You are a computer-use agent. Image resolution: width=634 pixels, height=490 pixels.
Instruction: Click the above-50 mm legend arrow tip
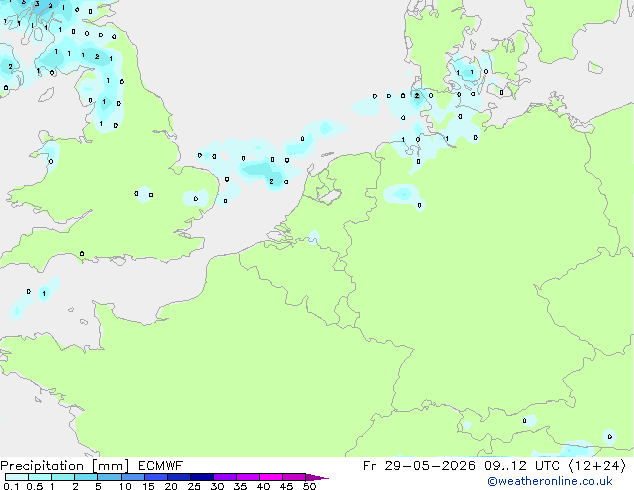pyautogui.click(x=317, y=477)
